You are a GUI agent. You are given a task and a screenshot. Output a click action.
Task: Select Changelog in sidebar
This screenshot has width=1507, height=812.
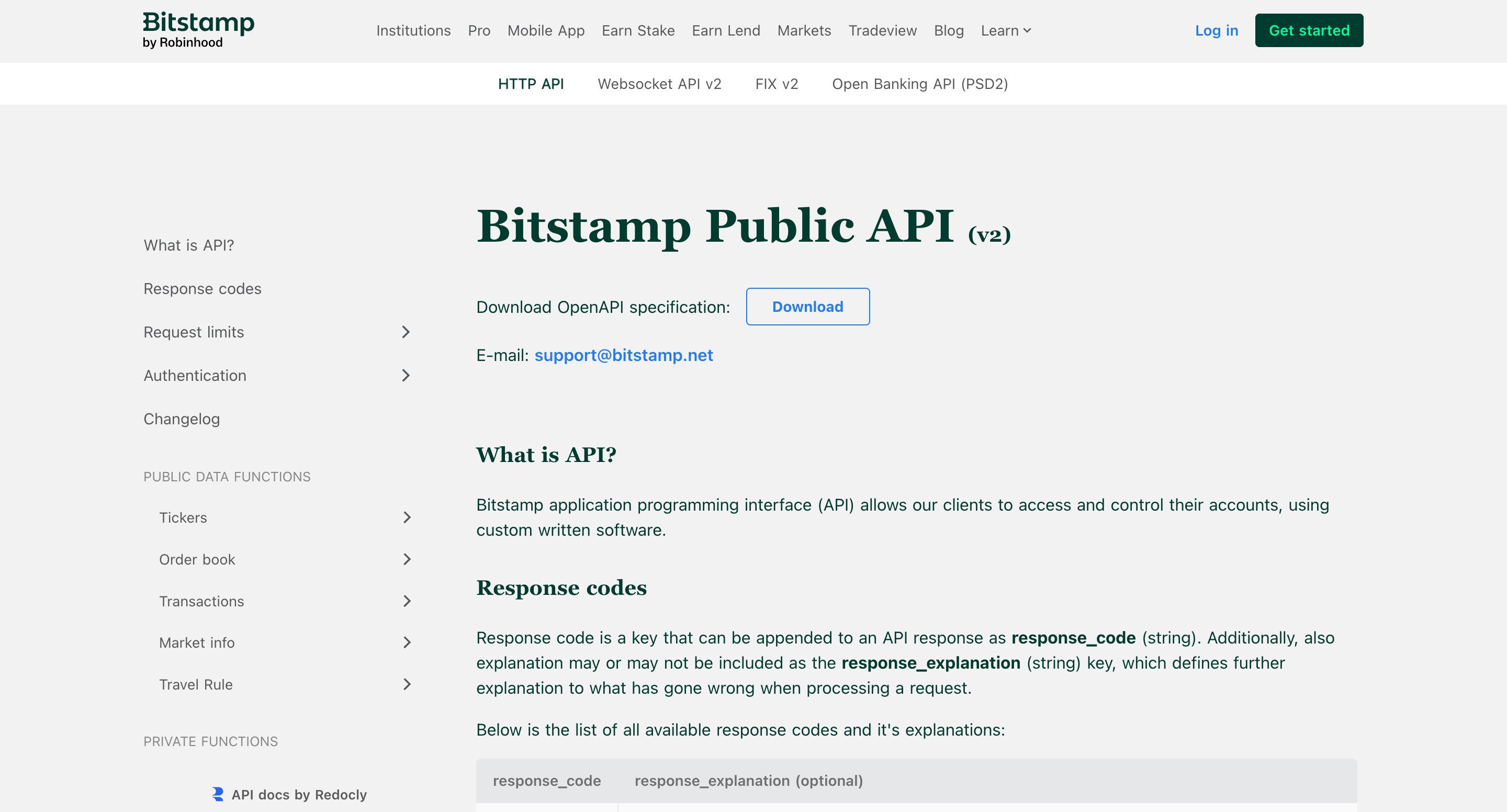tap(182, 419)
